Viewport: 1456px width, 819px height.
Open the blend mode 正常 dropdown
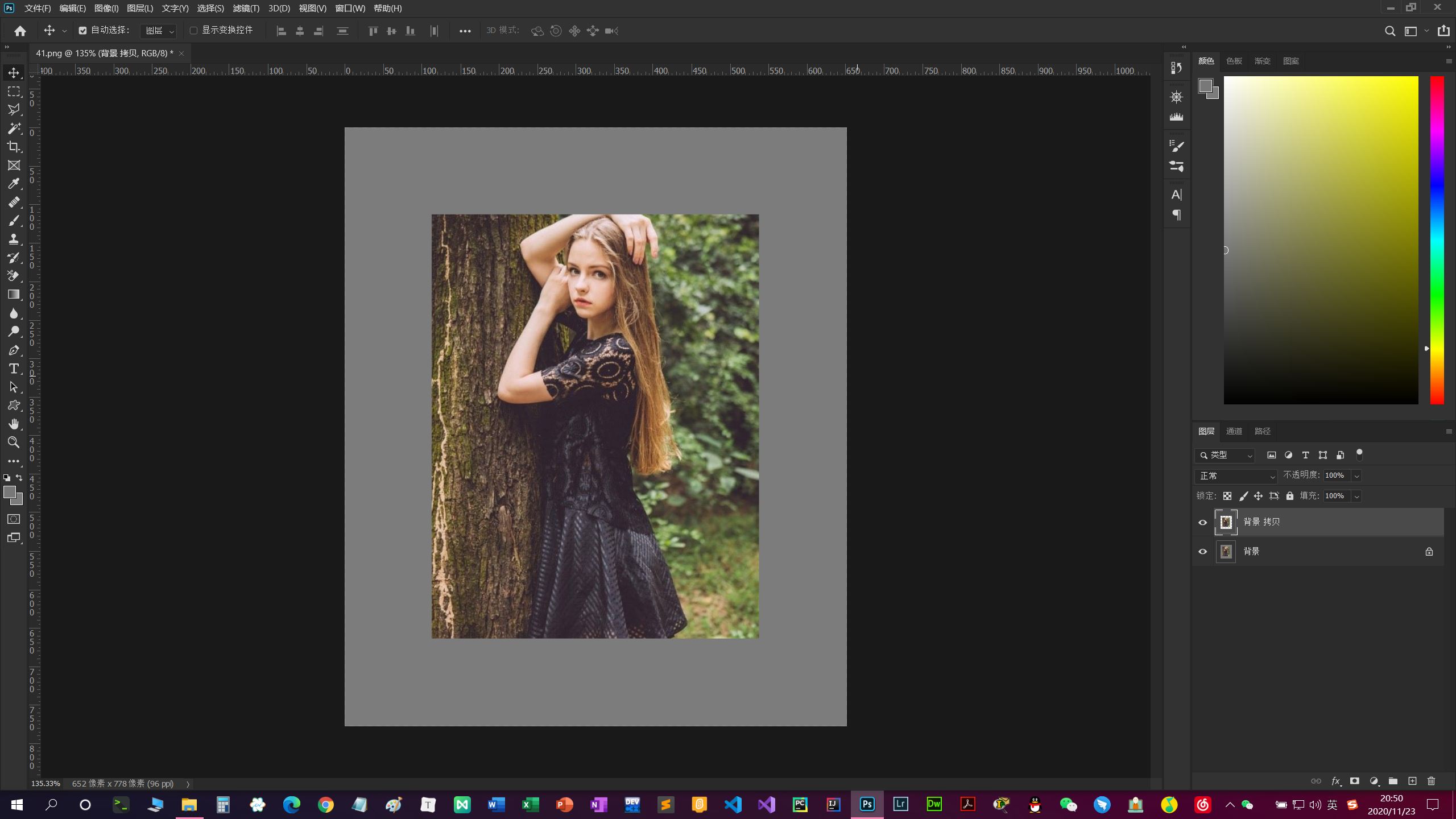[x=1236, y=475]
